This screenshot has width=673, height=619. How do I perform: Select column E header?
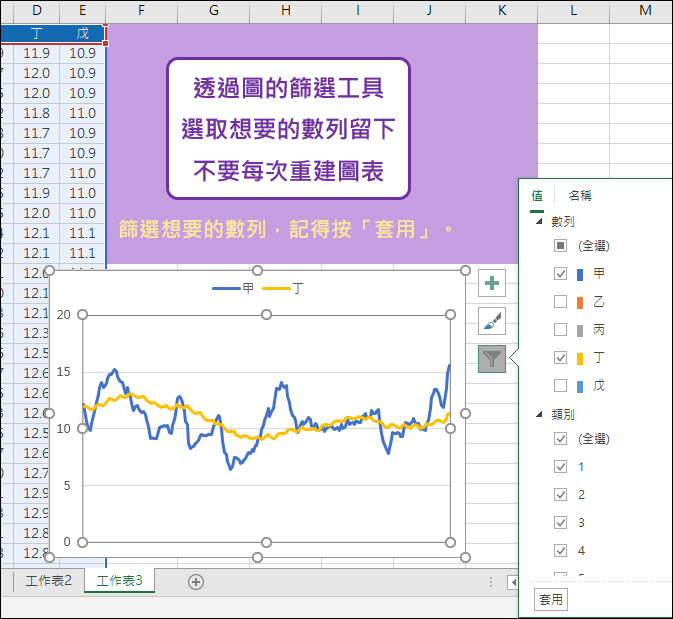82,11
